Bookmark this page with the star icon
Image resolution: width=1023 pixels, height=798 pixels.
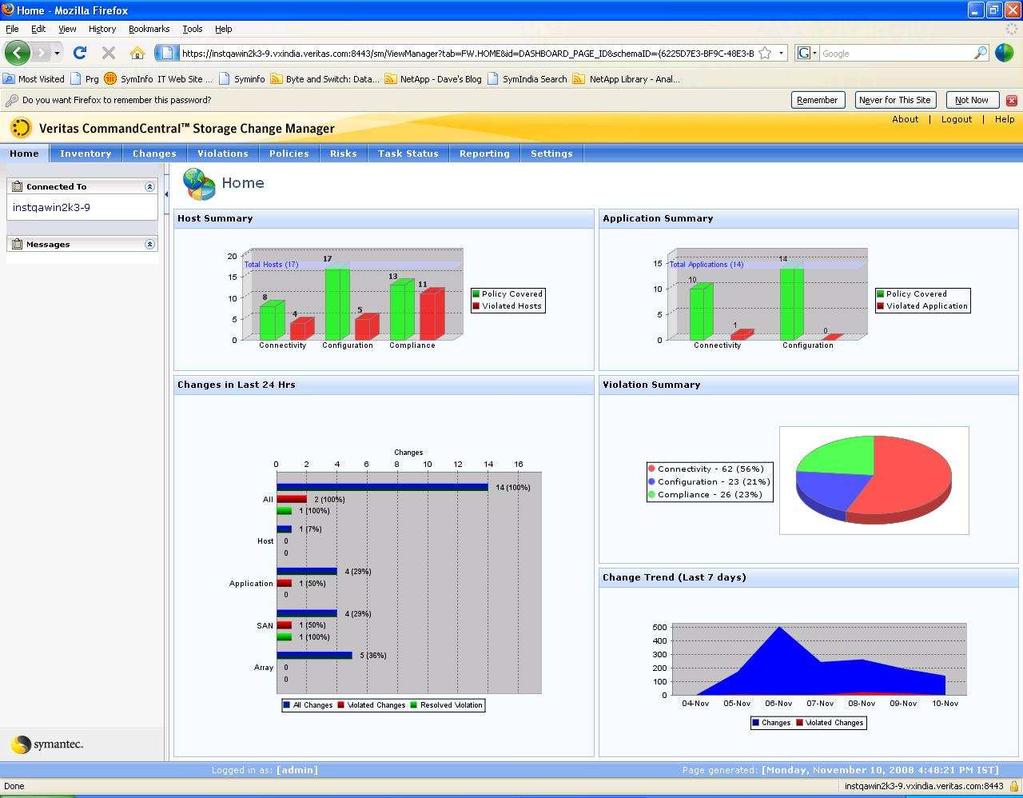765,53
